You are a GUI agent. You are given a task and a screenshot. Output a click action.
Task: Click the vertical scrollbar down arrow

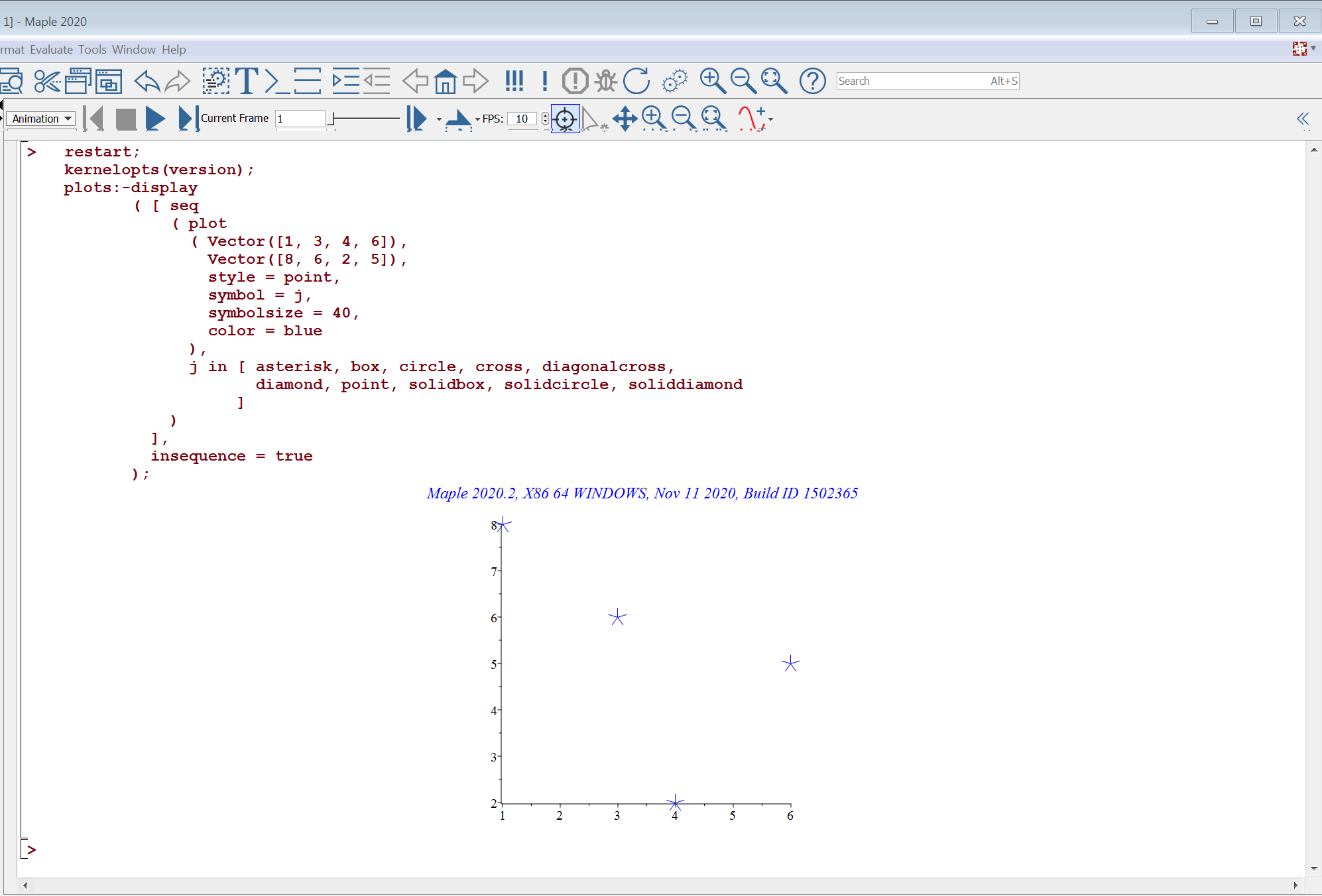point(1313,868)
